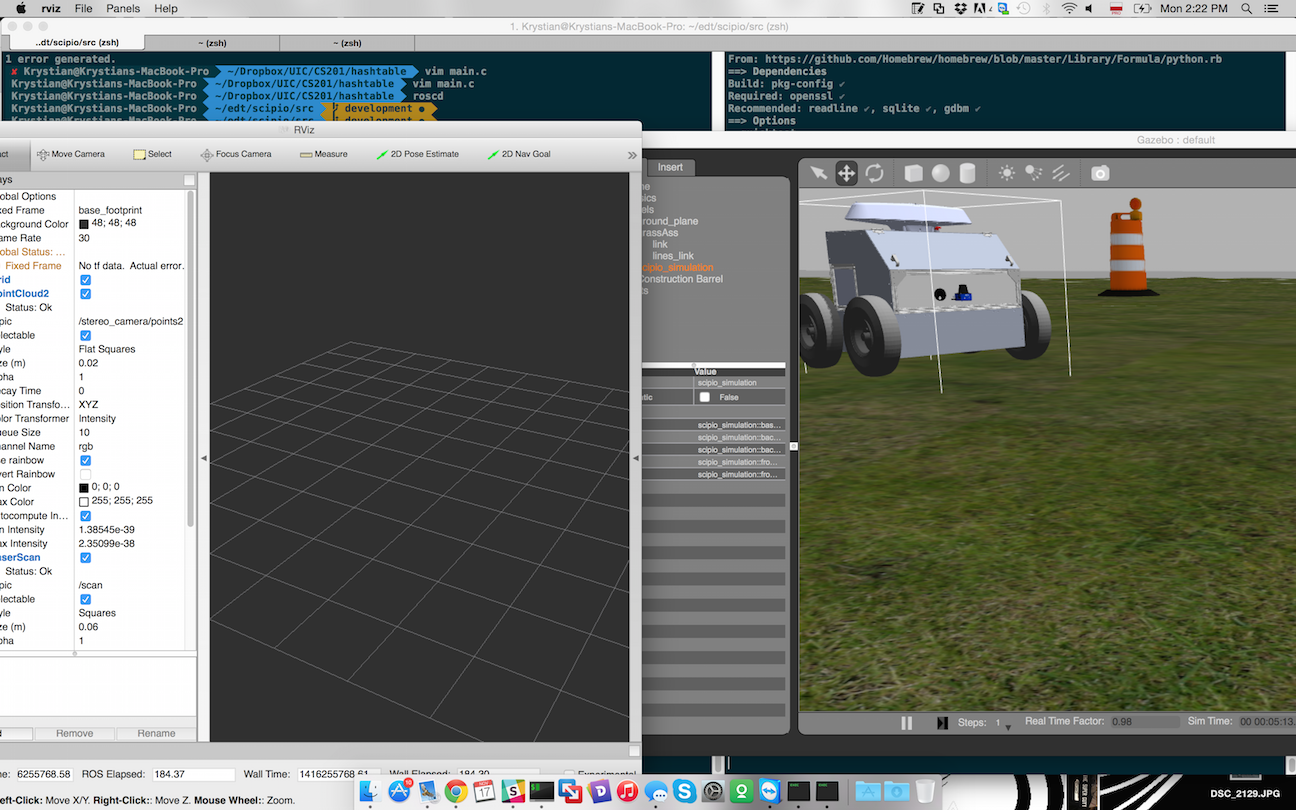Open the Help menu
The height and width of the screenshot is (810, 1296).
point(166,8)
